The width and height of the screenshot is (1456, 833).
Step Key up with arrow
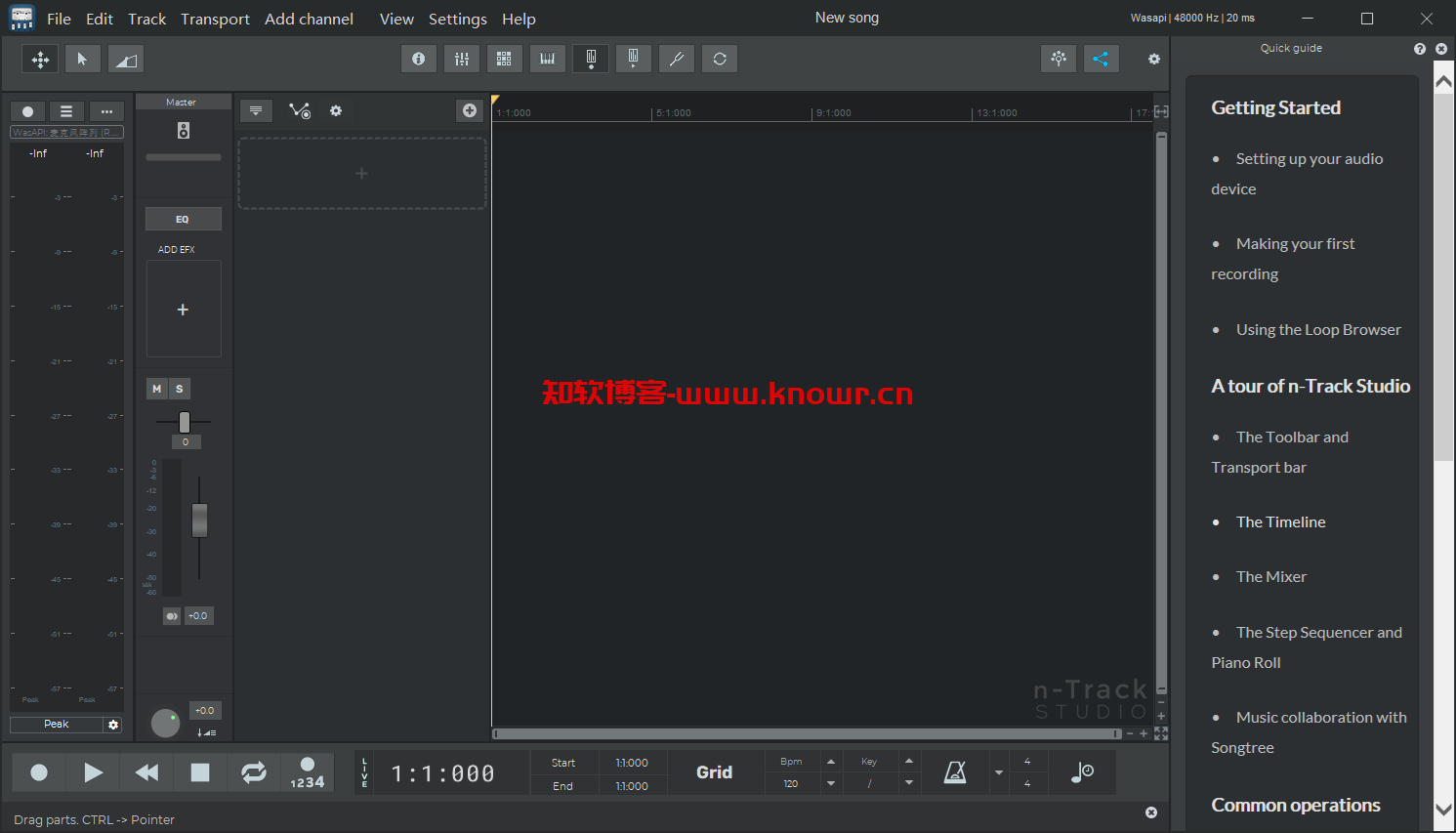(x=909, y=762)
